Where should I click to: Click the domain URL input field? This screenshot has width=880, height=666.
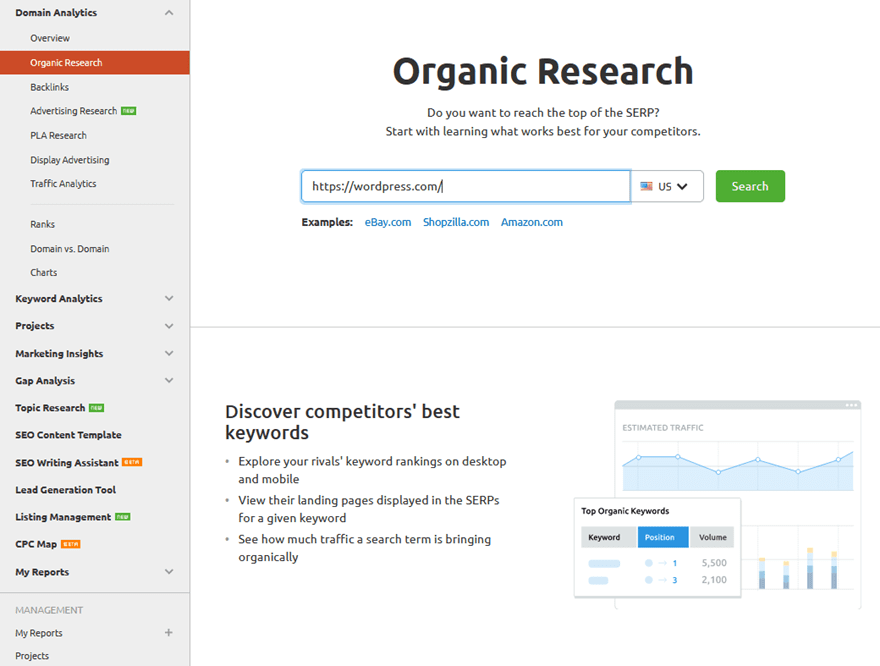click(x=465, y=186)
